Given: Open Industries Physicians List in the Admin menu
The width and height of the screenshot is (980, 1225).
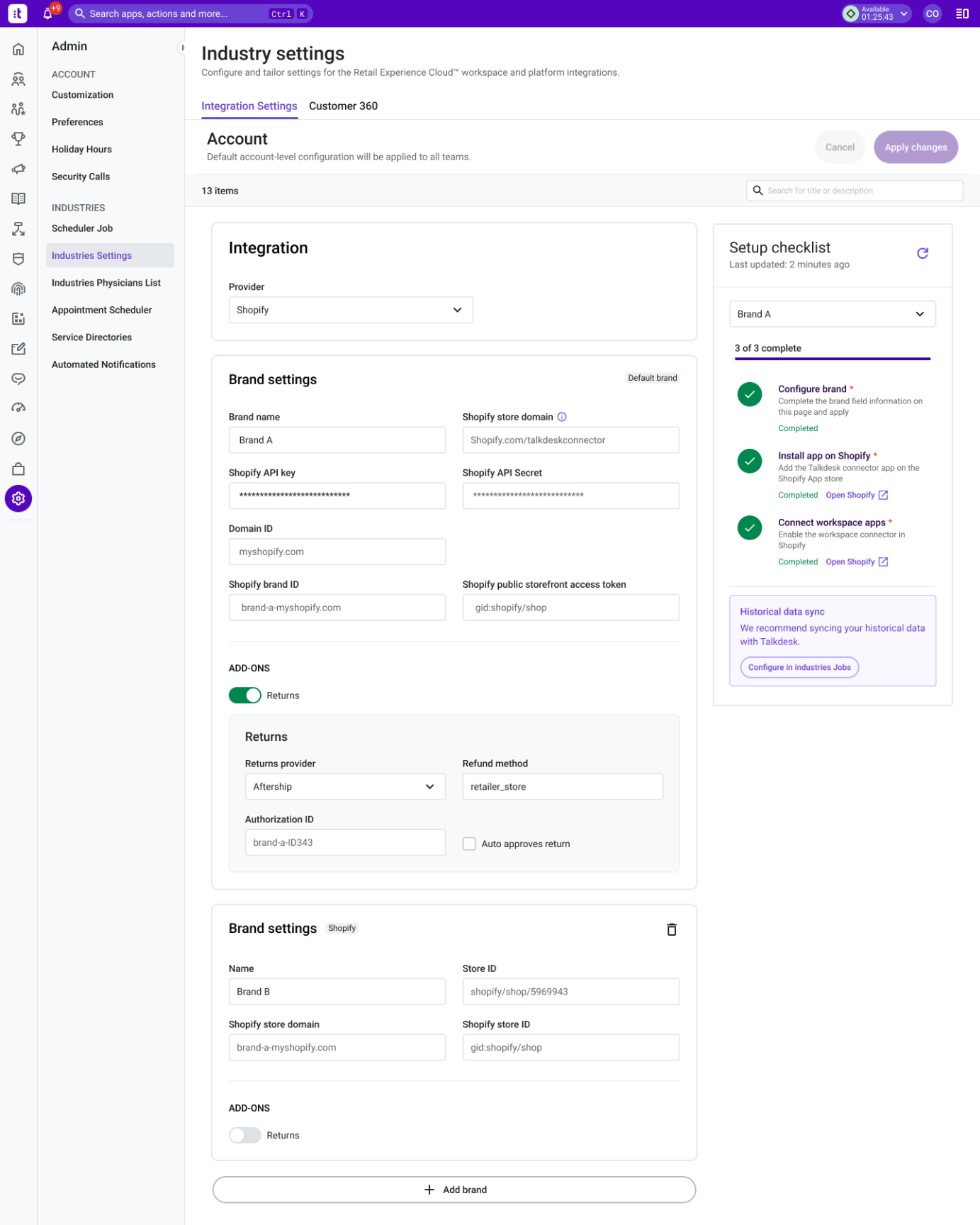Looking at the screenshot, I should pyautogui.click(x=106, y=283).
